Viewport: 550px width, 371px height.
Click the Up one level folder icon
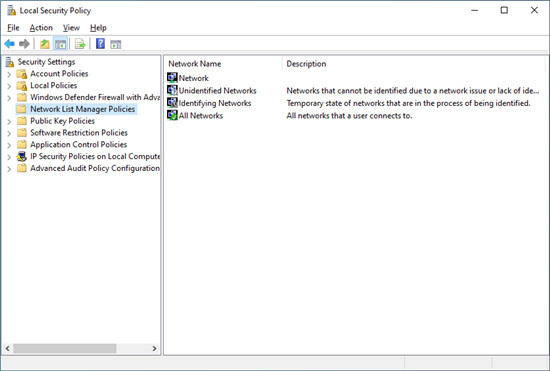pos(45,44)
